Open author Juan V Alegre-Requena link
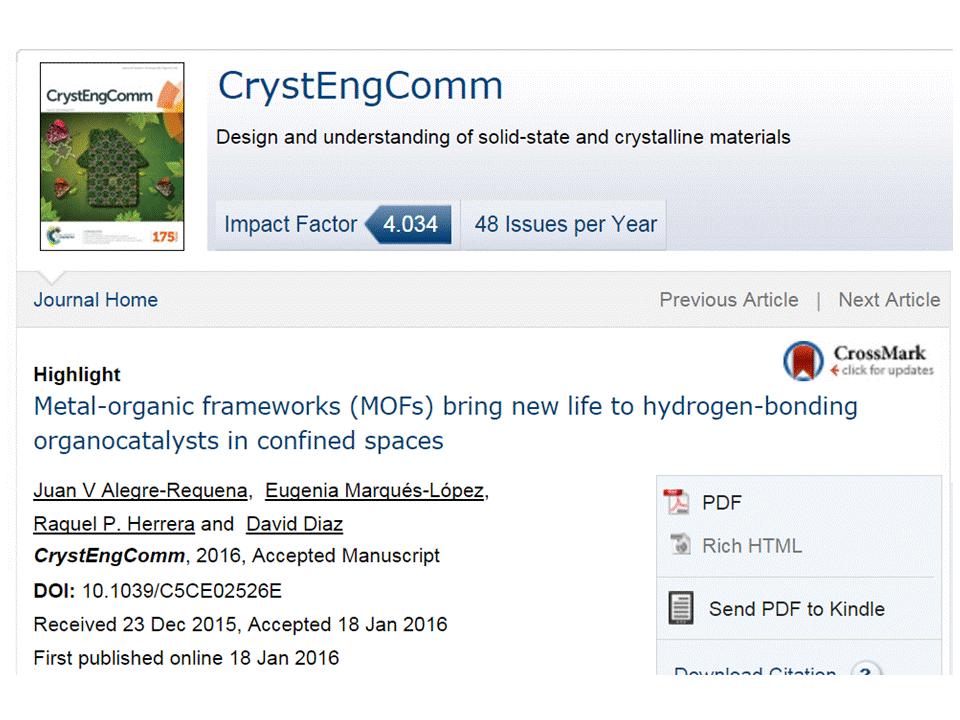 coord(140,490)
